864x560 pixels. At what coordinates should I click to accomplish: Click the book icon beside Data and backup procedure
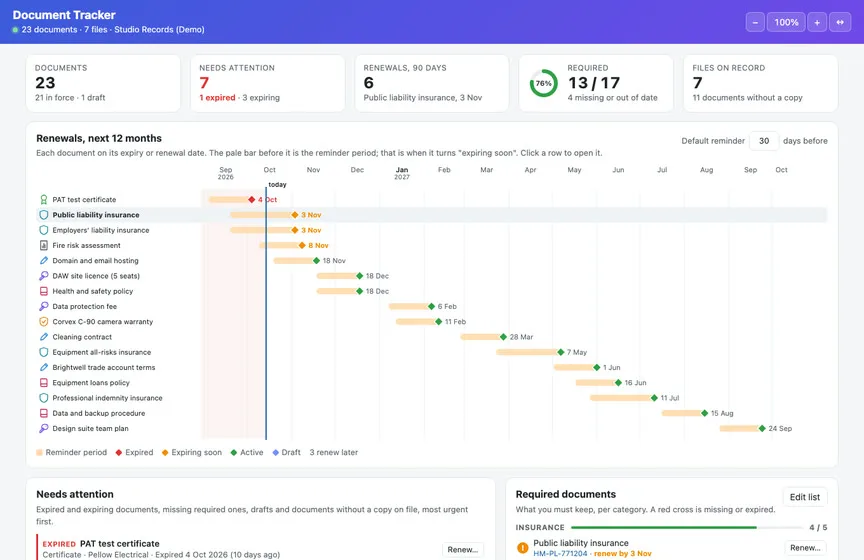coord(44,413)
